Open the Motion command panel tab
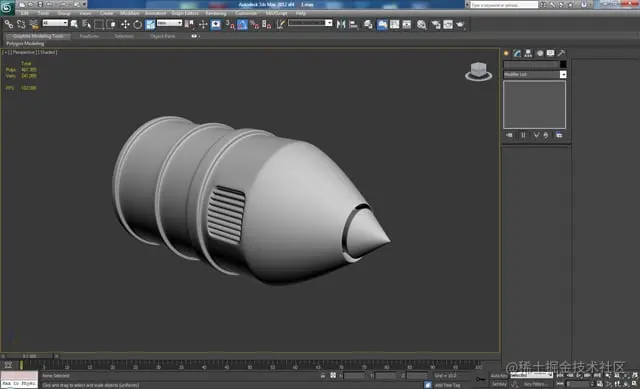Screen dimensions: 640x389 pyautogui.click(x=540, y=53)
